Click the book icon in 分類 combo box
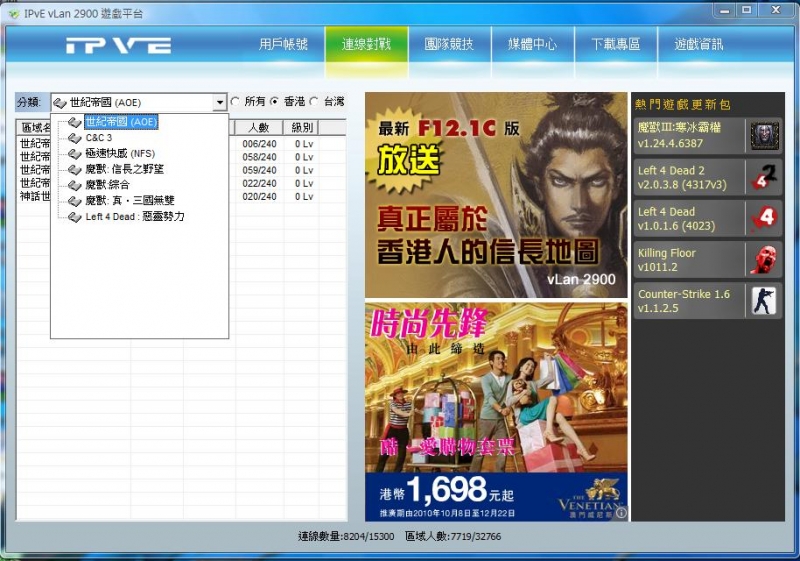Viewport: 800px width, 561px height. click(x=60, y=103)
